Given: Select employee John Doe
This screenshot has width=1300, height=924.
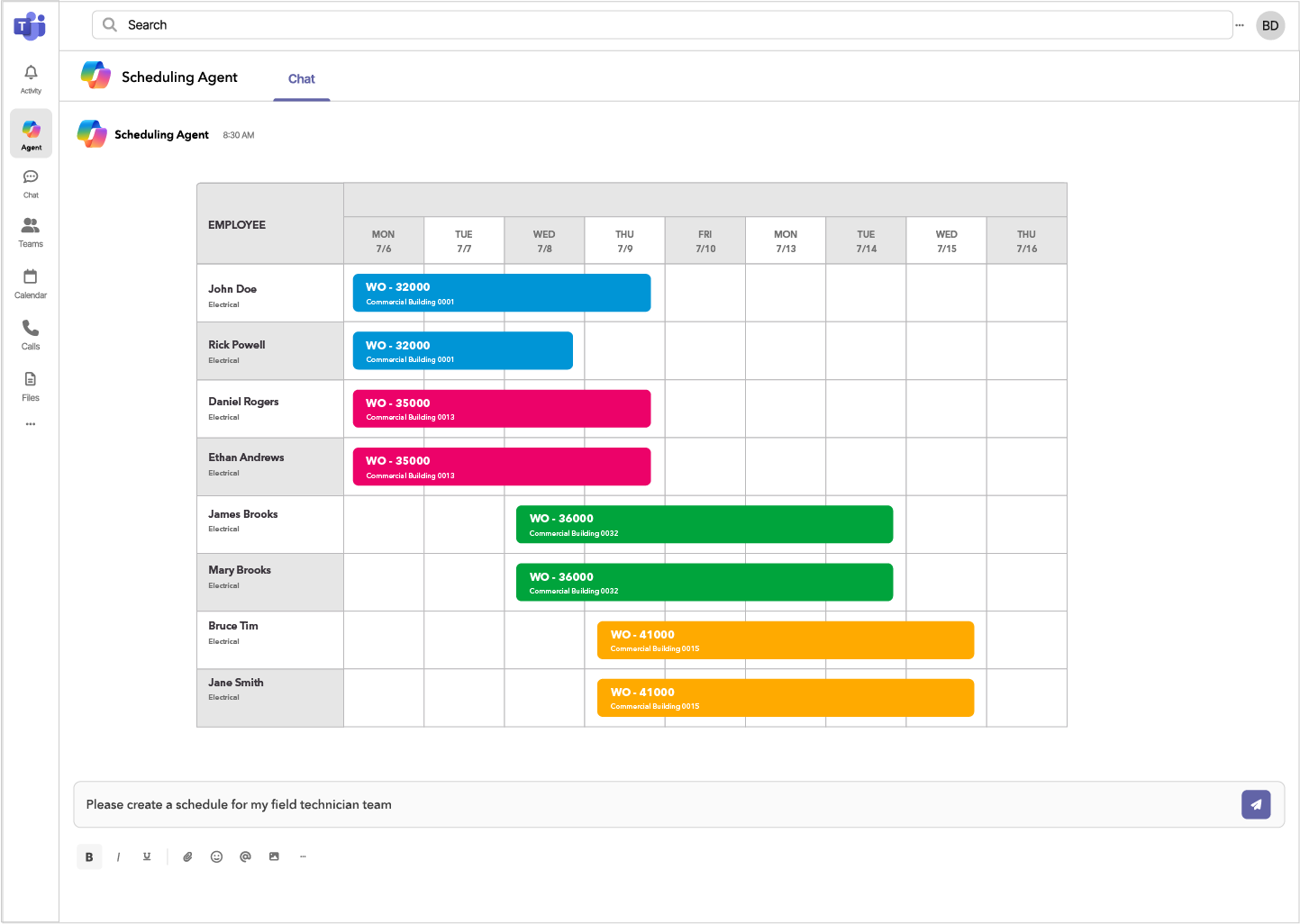Looking at the screenshot, I should click(x=270, y=294).
